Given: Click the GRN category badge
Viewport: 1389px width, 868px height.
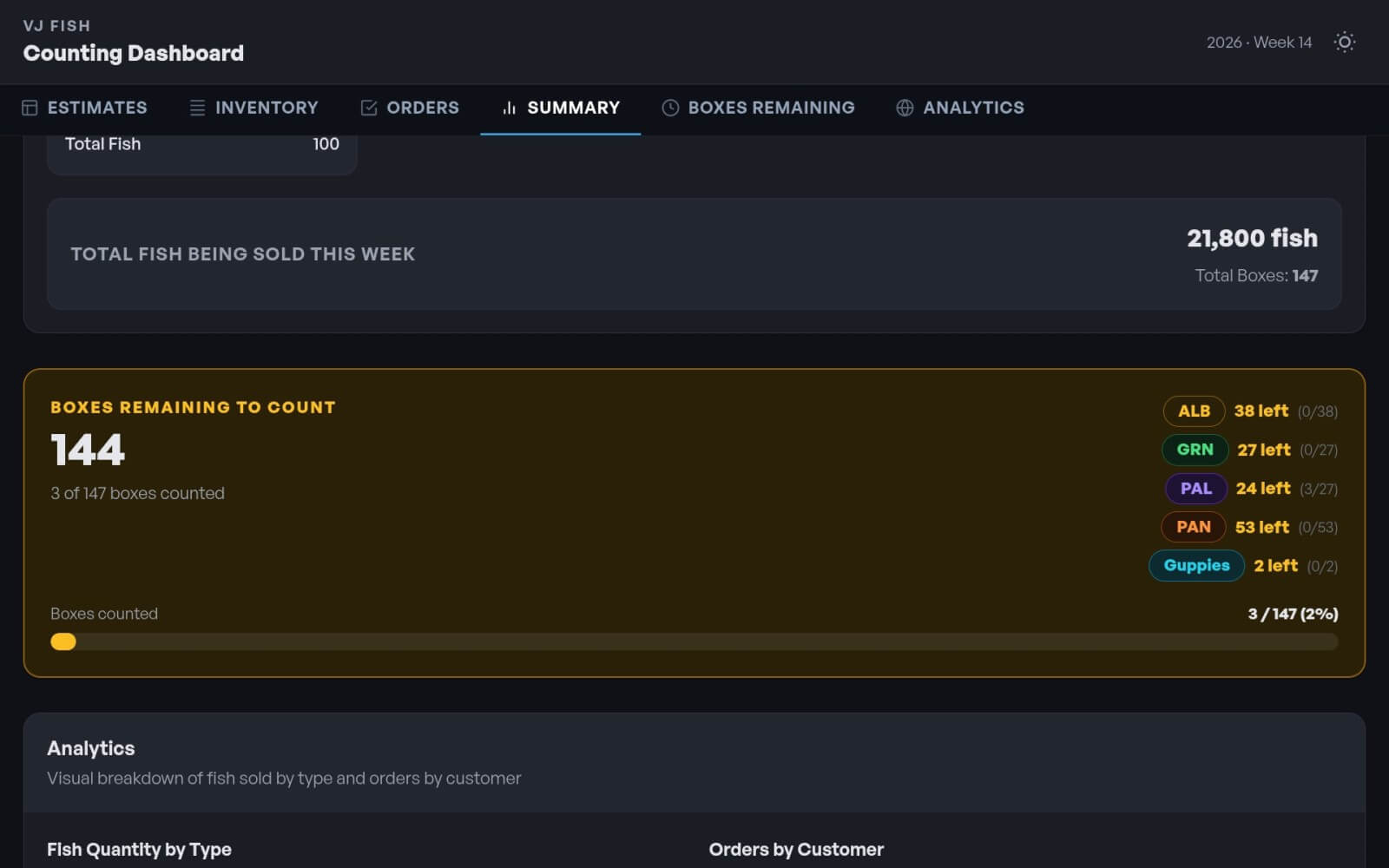Looking at the screenshot, I should [x=1195, y=450].
